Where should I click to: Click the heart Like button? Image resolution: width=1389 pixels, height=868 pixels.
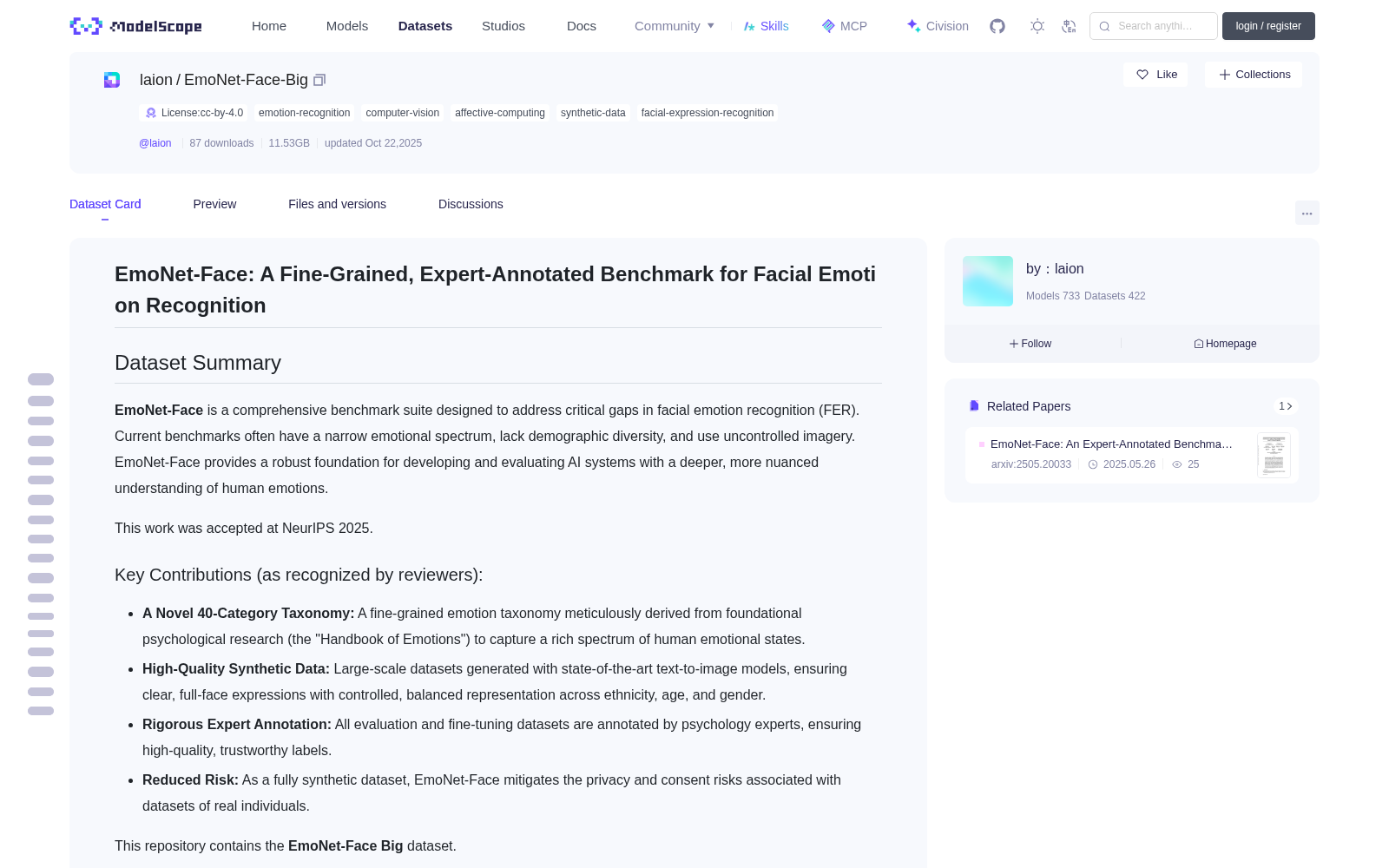[1155, 75]
